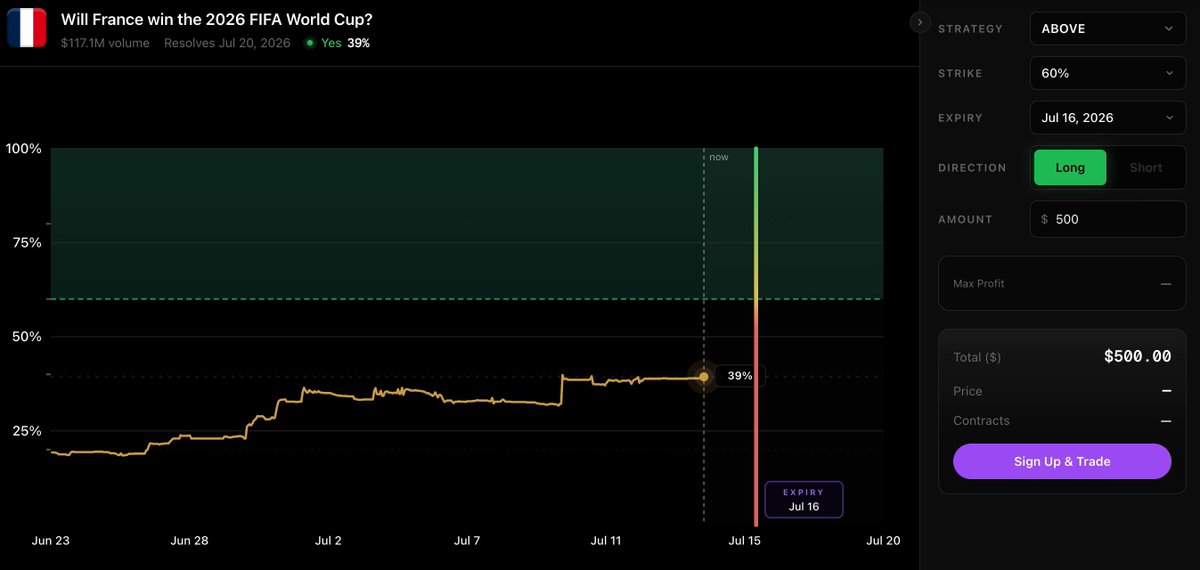This screenshot has height=570, width=1200.
Task: Click the market title Will France win
Action: pyautogui.click(x=217, y=19)
